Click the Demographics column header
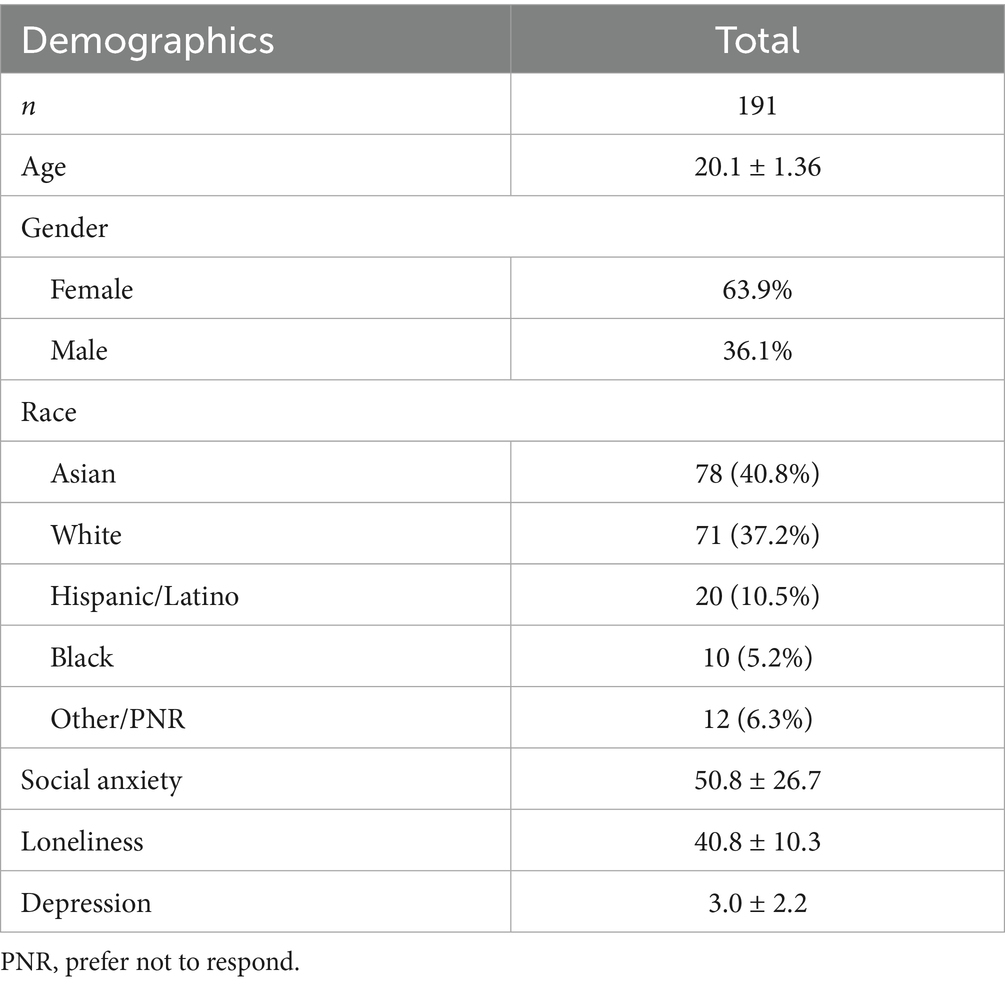Image resolution: width=1005 pixels, height=984 pixels. (x=147, y=40)
